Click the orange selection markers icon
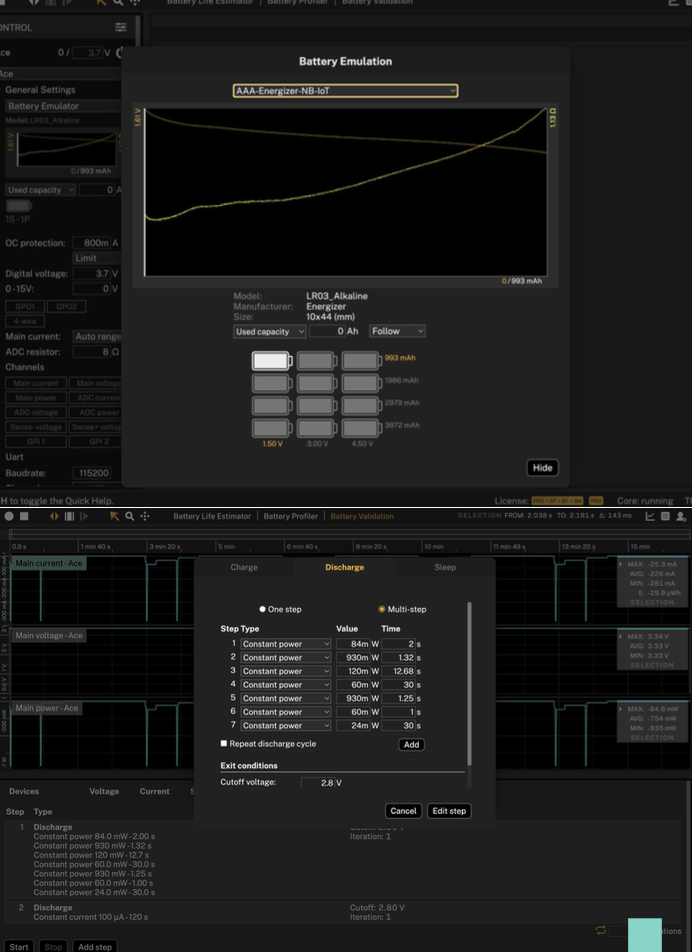This screenshot has height=952, width=692. tap(54, 516)
